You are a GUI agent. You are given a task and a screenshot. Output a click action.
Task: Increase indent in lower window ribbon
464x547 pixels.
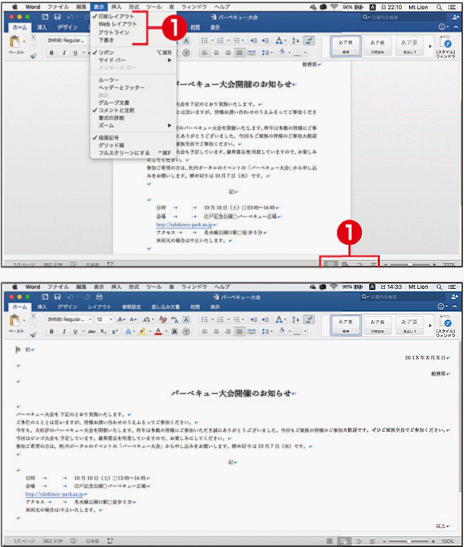pyautogui.click(x=265, y=319)
